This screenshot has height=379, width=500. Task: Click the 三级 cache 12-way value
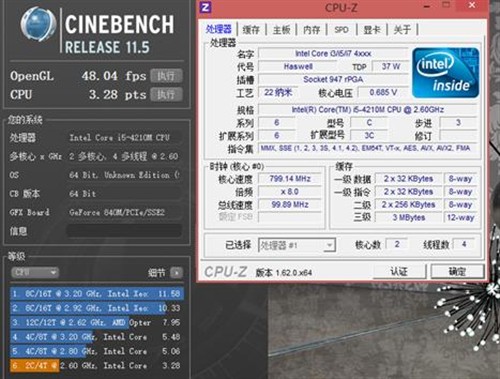460,217
